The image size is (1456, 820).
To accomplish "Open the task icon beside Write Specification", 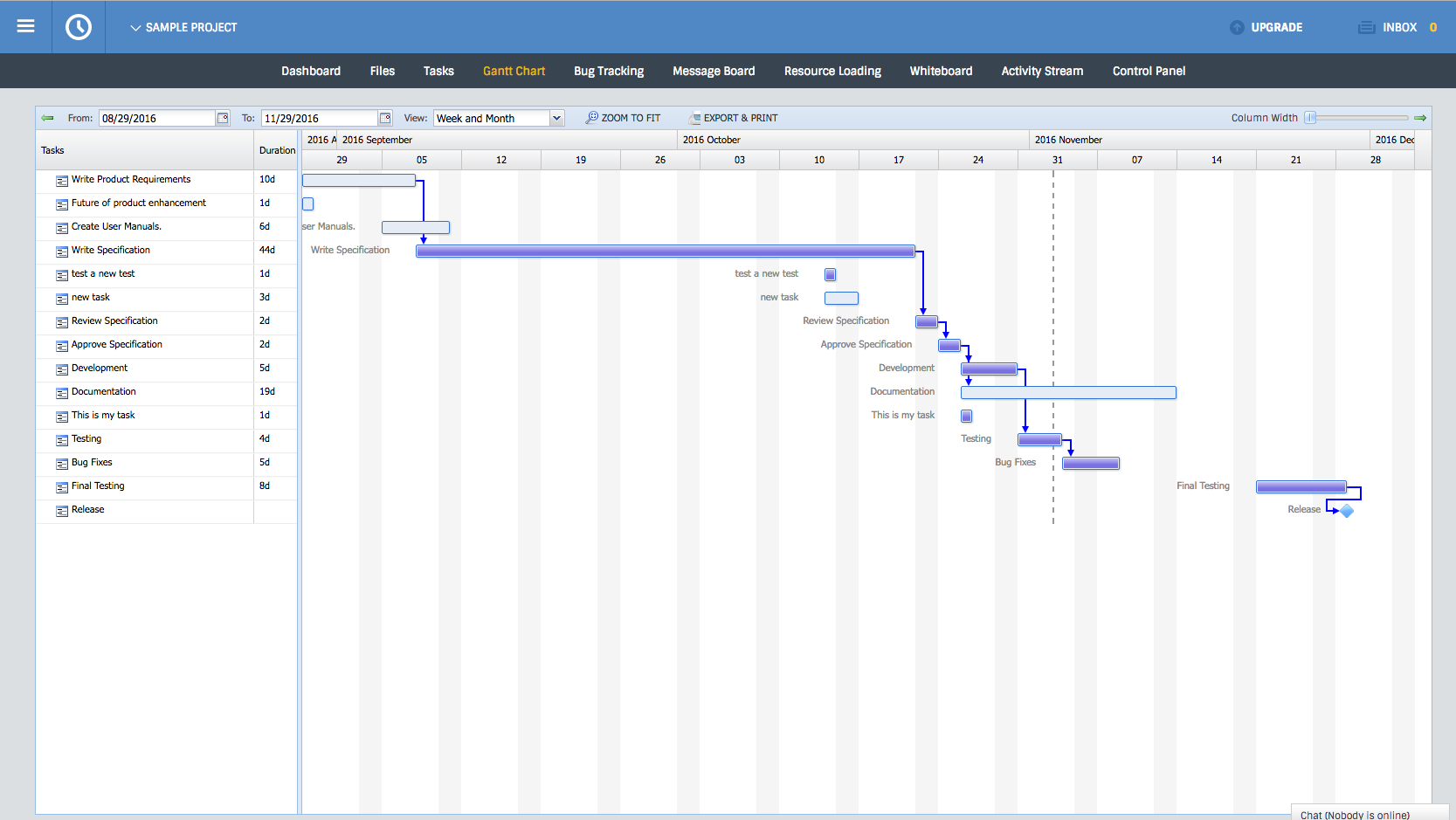I will click(61, 251).
